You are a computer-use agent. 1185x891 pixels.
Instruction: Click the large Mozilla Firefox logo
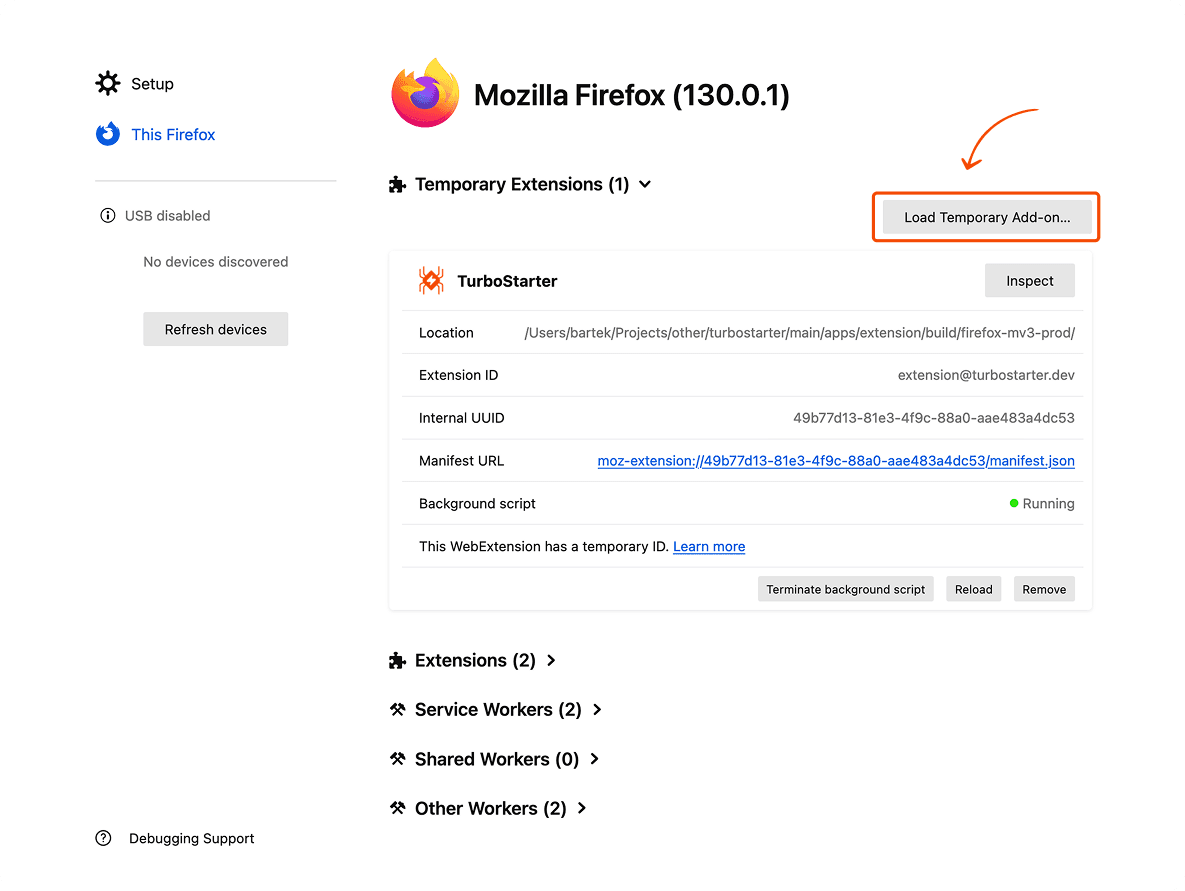click(x=425, y=93)
